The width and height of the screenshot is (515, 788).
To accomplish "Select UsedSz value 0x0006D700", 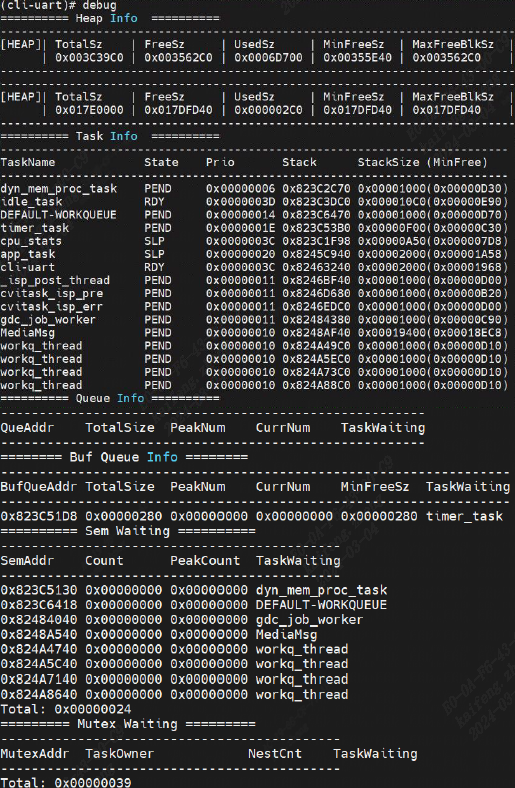I will tap(268, 57).
